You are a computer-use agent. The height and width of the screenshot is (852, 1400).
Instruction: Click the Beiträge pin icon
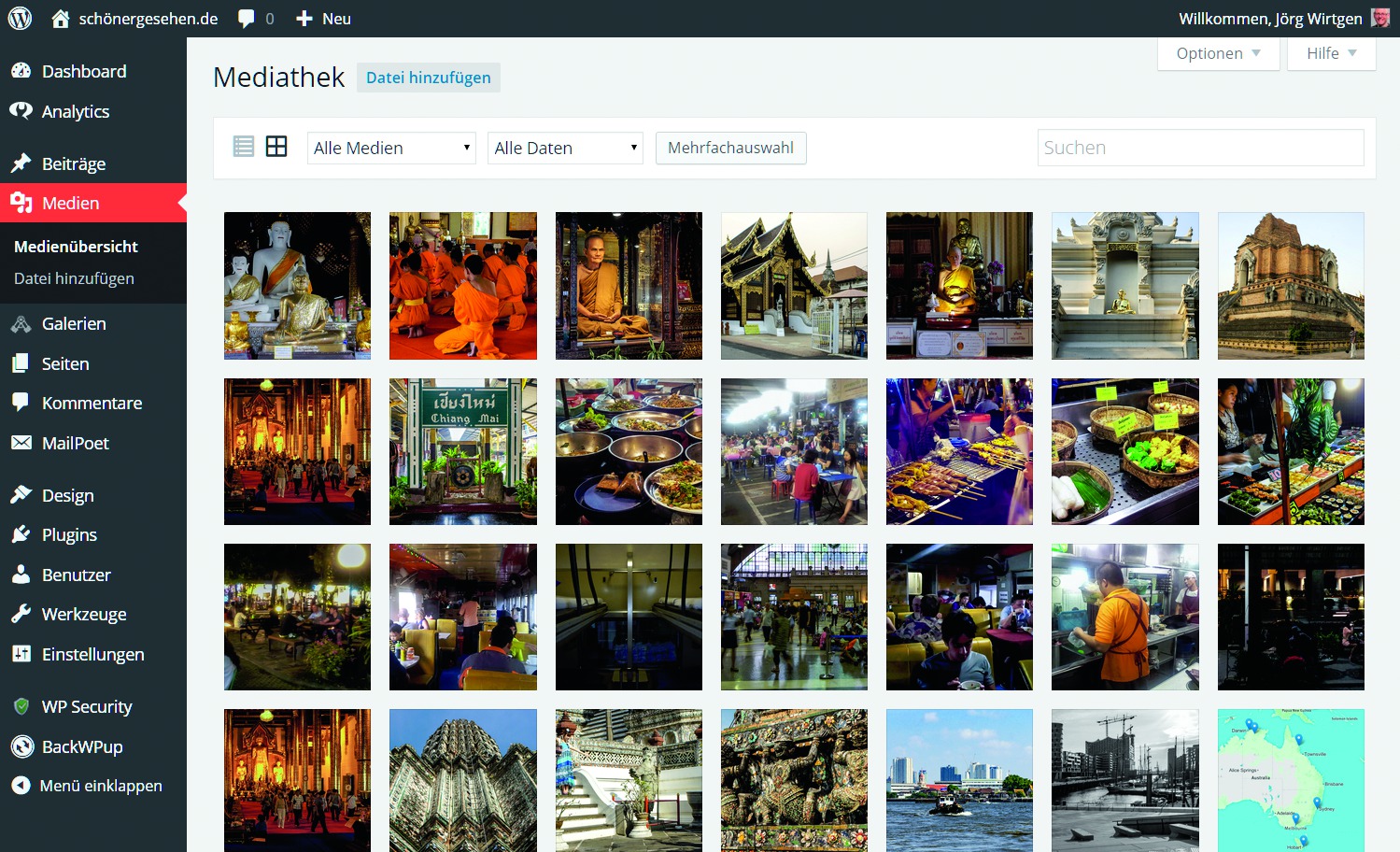point(21,163)
